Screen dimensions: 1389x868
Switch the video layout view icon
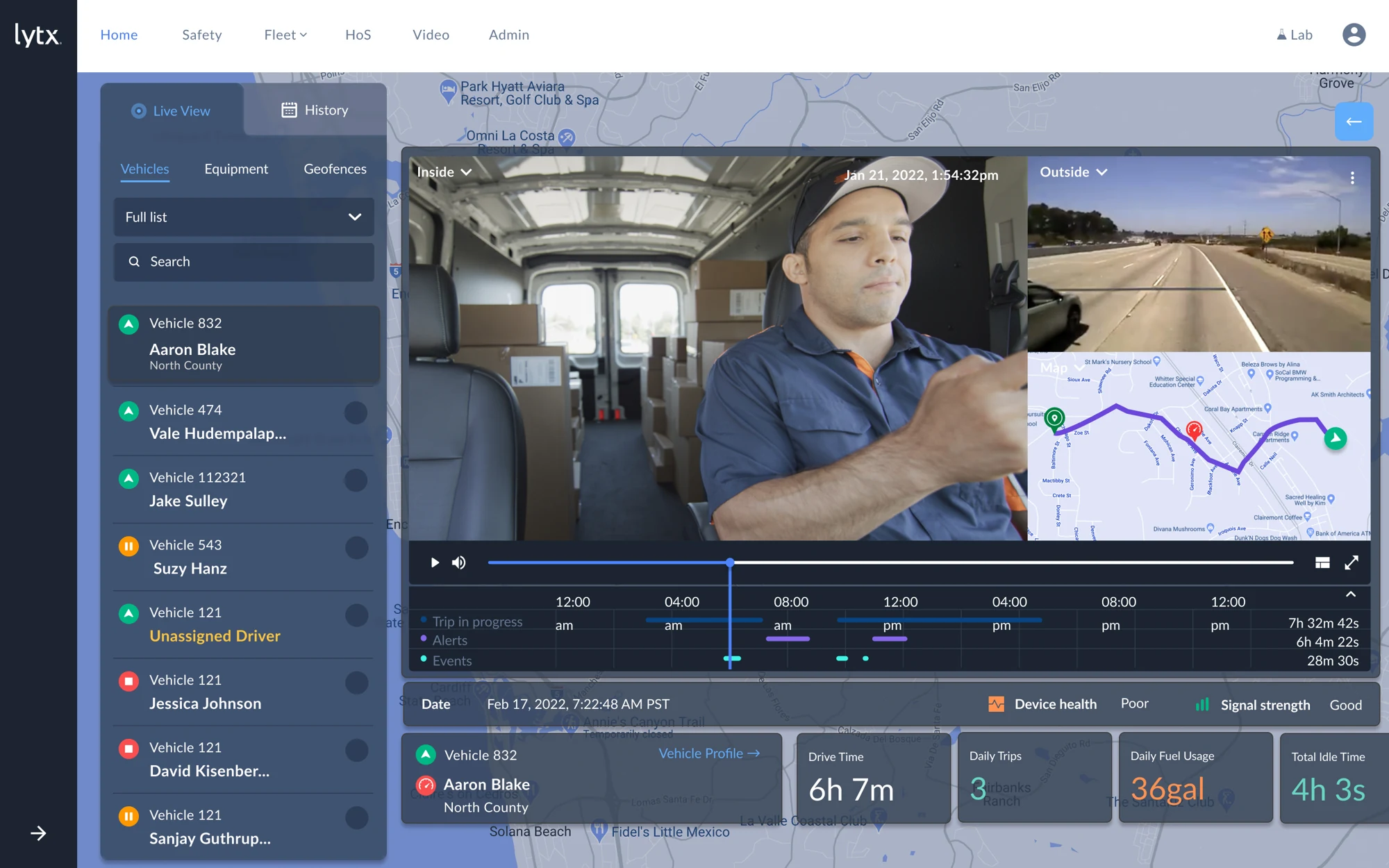point(1322,562)
